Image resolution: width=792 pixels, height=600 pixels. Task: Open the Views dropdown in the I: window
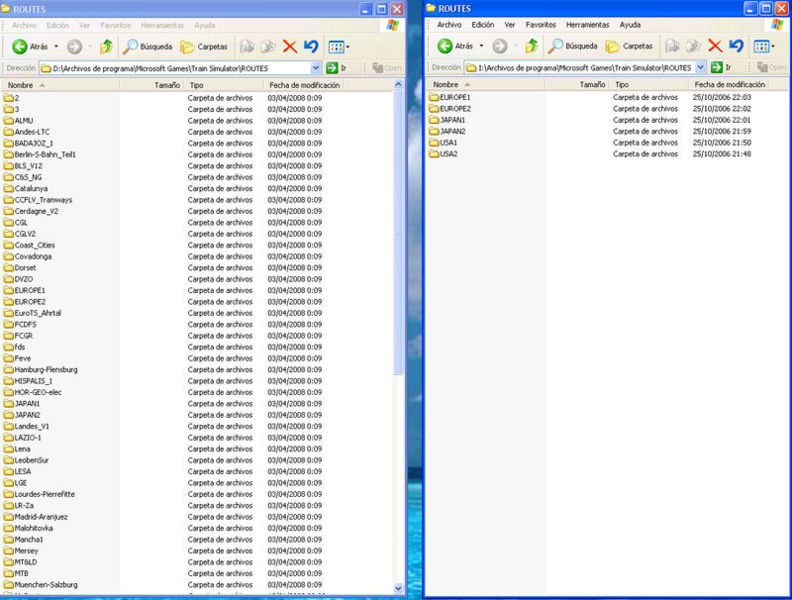click(764, 46)
